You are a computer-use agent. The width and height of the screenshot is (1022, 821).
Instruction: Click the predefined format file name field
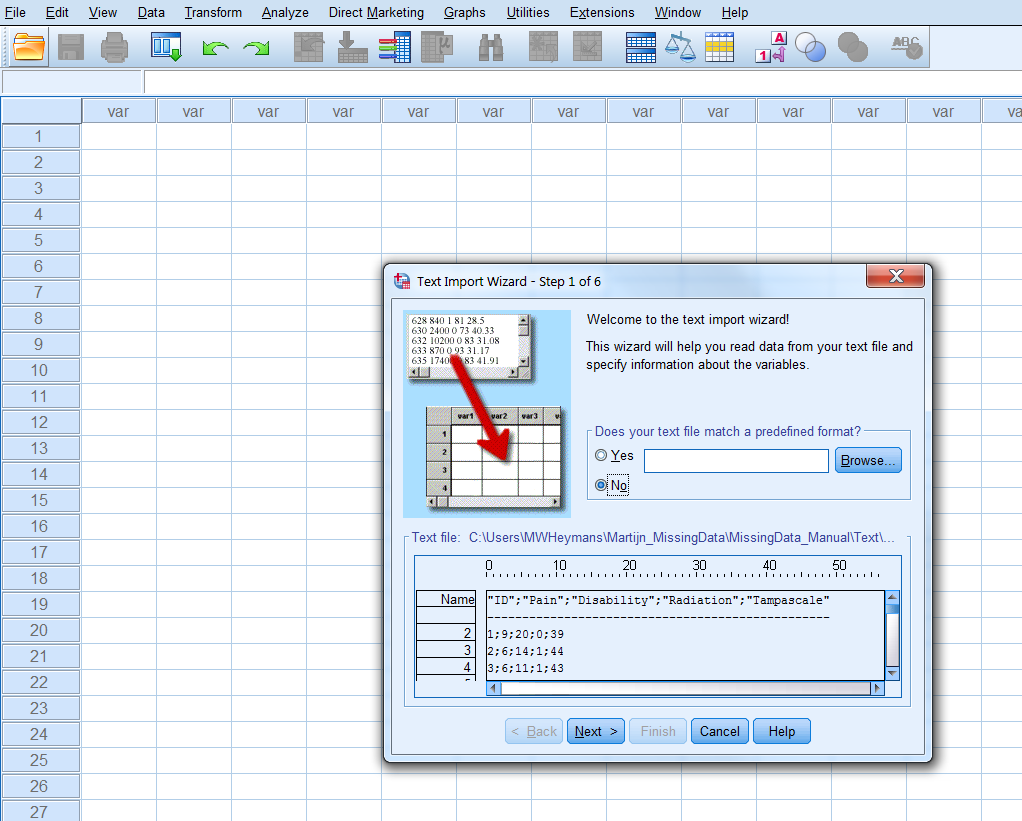click(736, 460)
